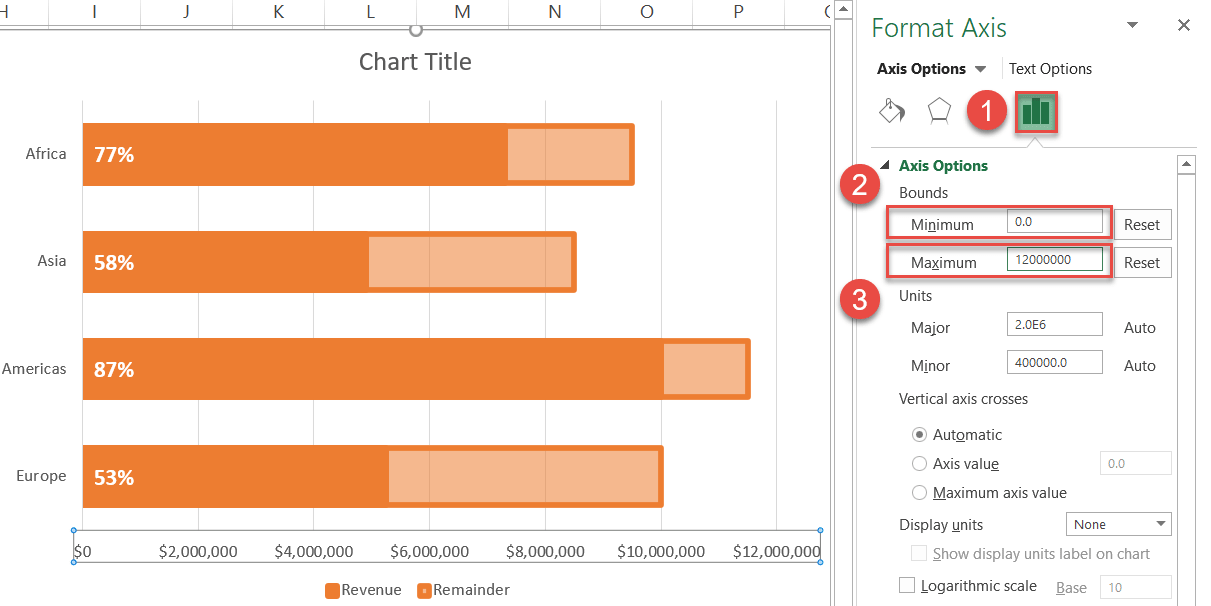Select the Automatic axis crosses option
This screenshot has height=606, width=1211.
click(x=919, y=435)
